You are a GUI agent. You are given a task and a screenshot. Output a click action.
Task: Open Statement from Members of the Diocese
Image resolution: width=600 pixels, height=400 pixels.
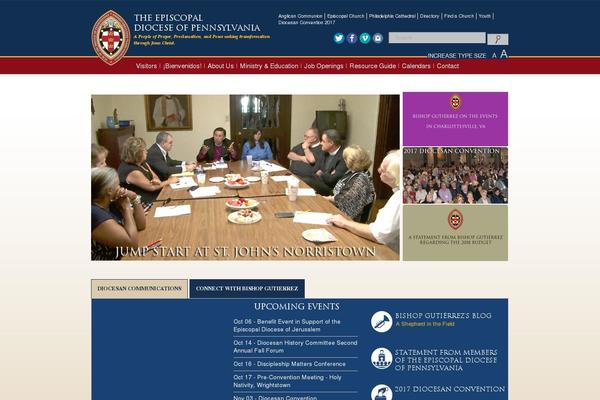[446, 360]
